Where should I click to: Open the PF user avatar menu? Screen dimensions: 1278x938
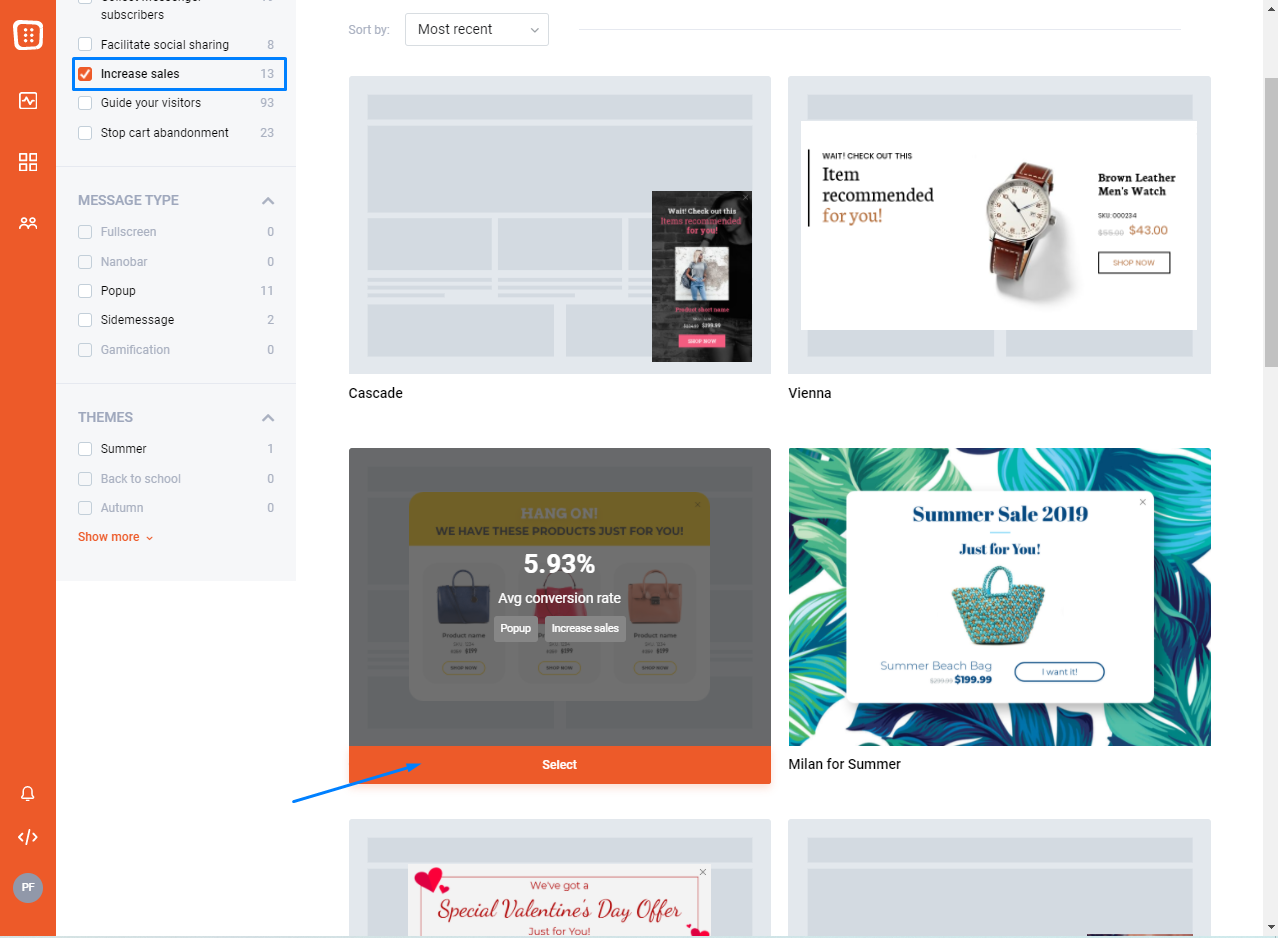click(28, 887)
